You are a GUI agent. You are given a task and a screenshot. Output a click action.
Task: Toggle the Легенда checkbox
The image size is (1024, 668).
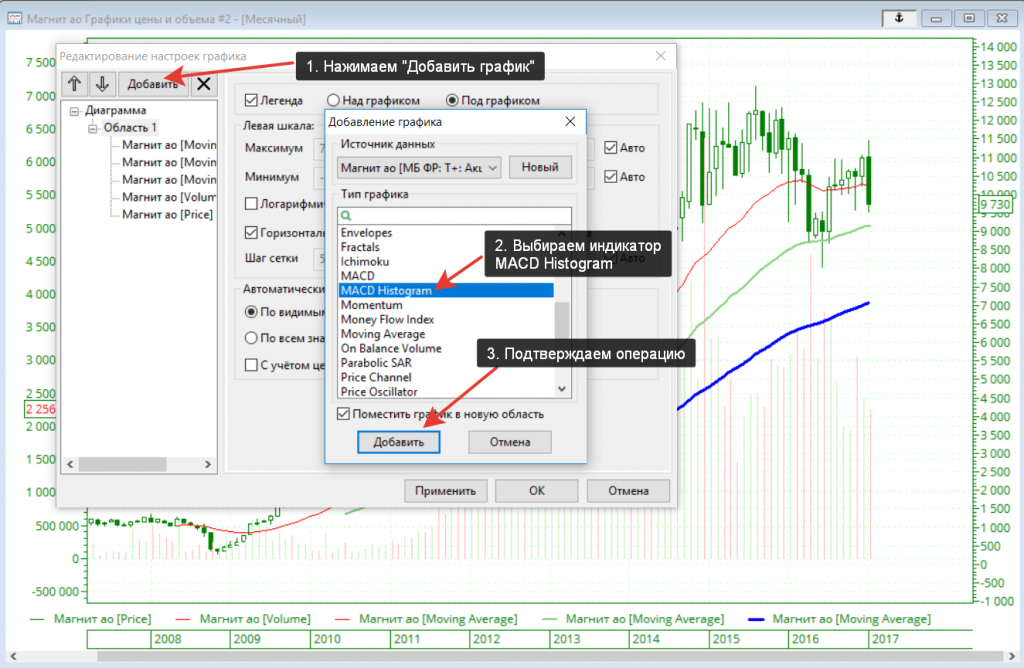pyautogui.click(x=252, y=100)
